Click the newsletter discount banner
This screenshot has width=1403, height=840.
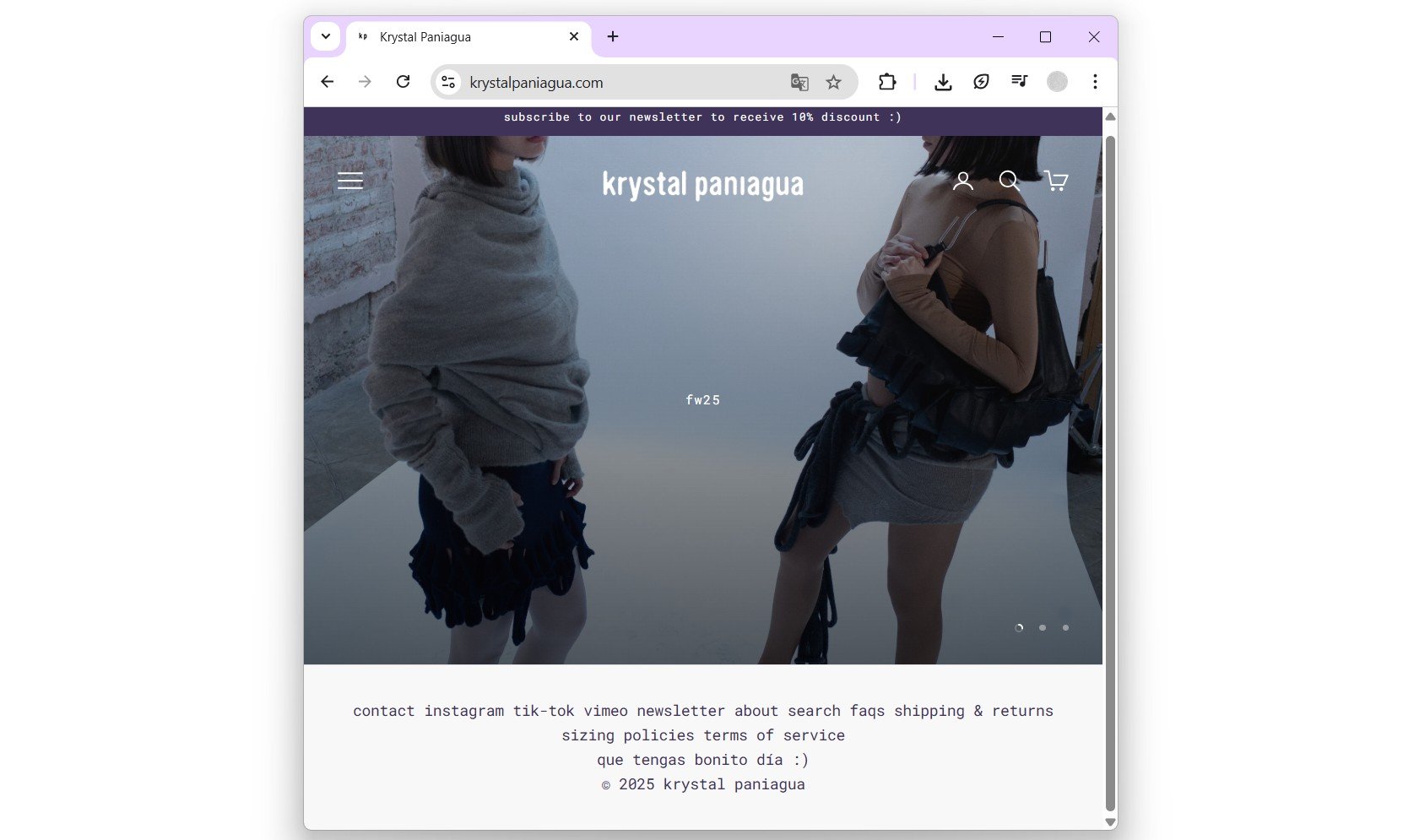click(x=701, y=117)
